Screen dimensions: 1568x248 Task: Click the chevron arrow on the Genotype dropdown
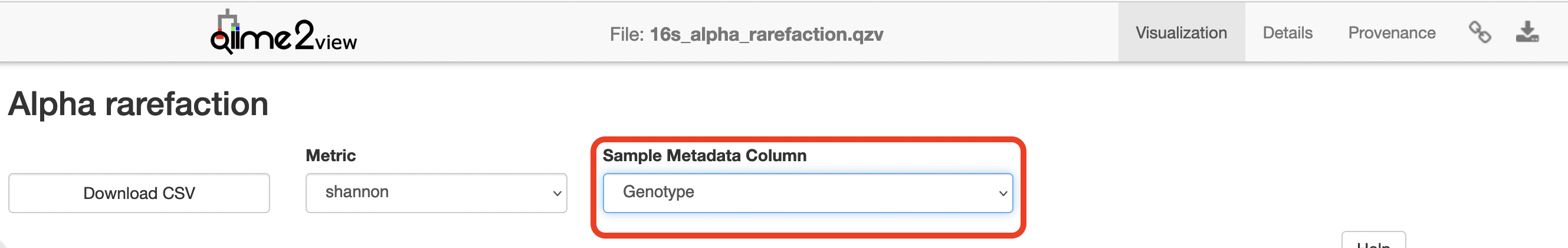[x=1002, y=193]
